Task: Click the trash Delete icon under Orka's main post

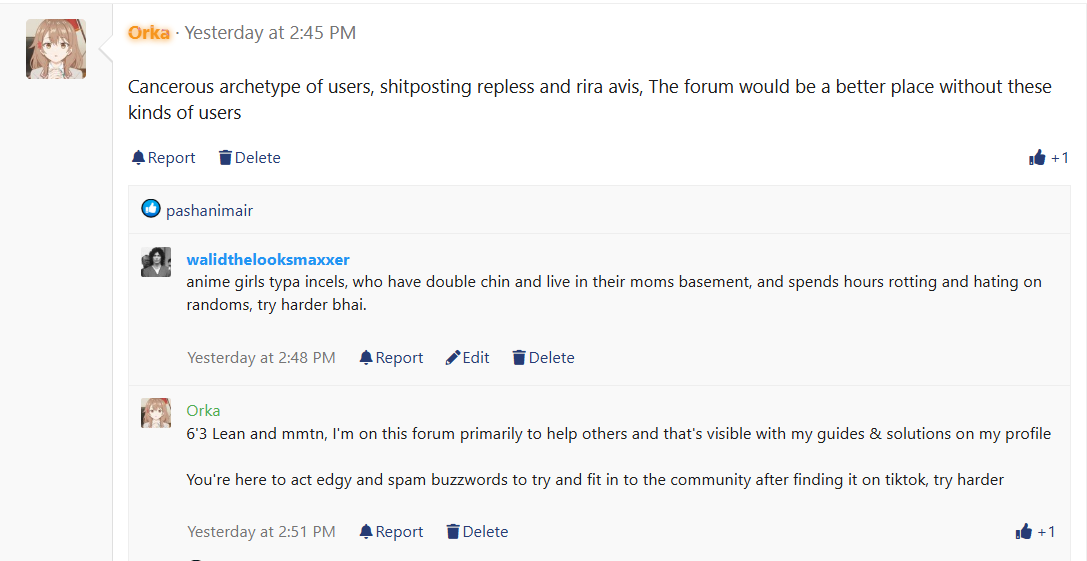Action: 225,158
